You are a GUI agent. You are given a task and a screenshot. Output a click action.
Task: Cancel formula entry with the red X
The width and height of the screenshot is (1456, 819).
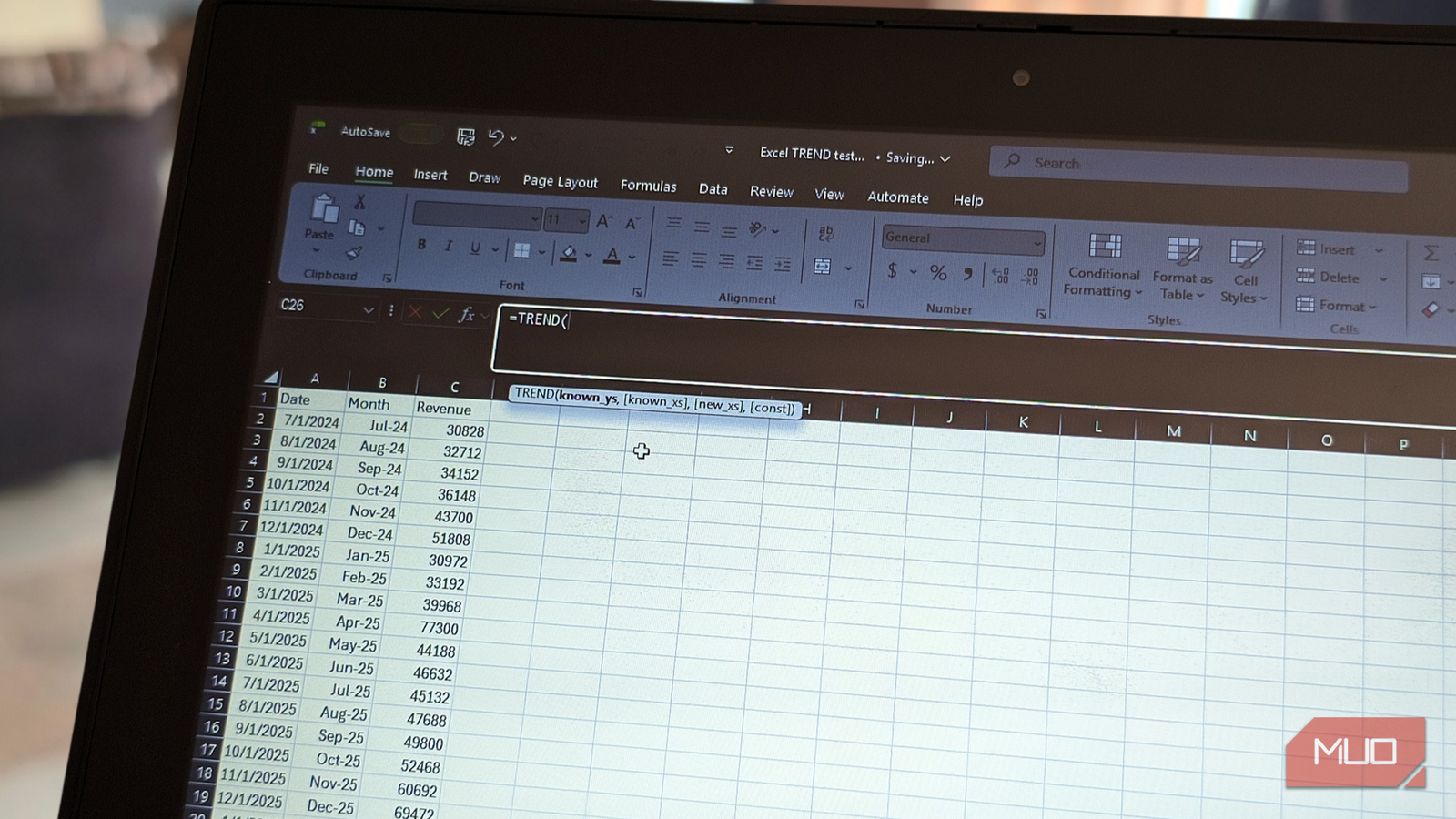click(415, 313)
